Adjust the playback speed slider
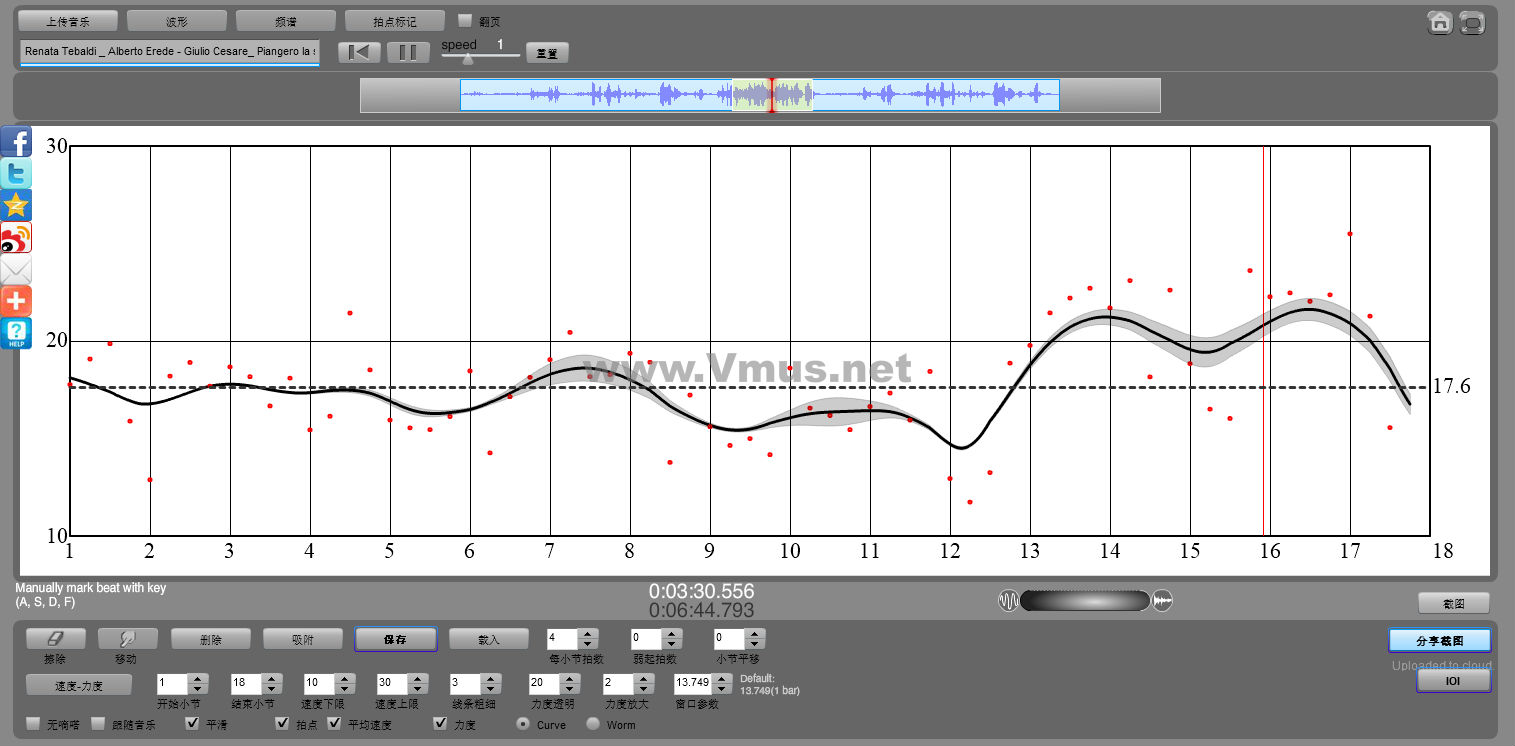Viewport: 1515px width, 746px height. pos(467,58)
